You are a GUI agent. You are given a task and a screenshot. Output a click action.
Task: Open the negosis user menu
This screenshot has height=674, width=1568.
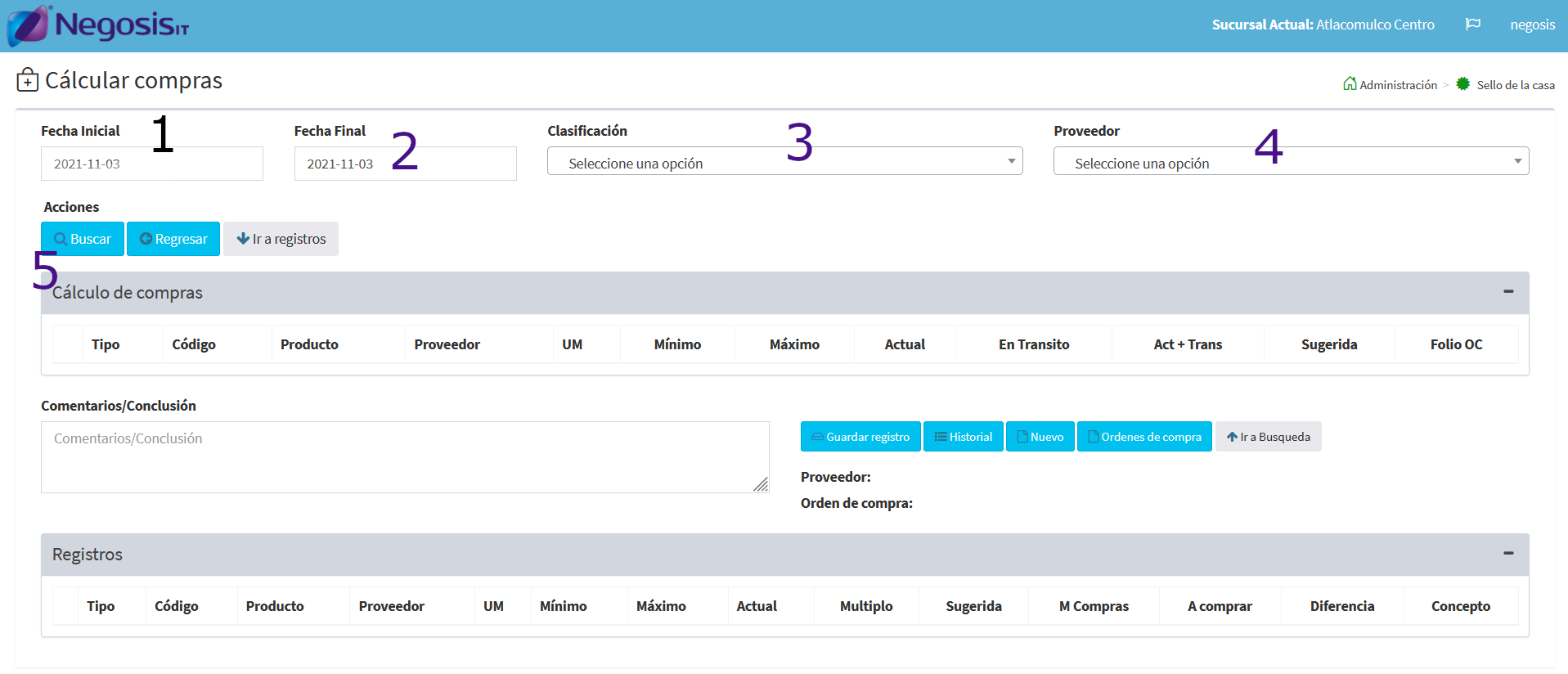(x=1532, y=25)
